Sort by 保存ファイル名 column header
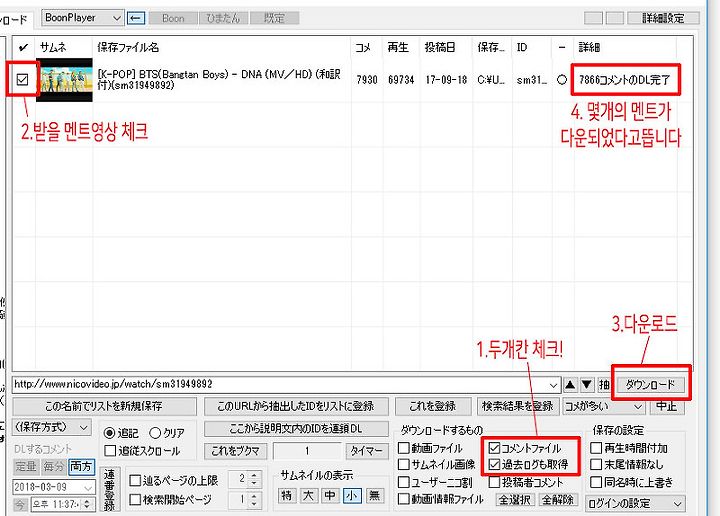Viewport: 720px width, 516px height. pos(222,47)
